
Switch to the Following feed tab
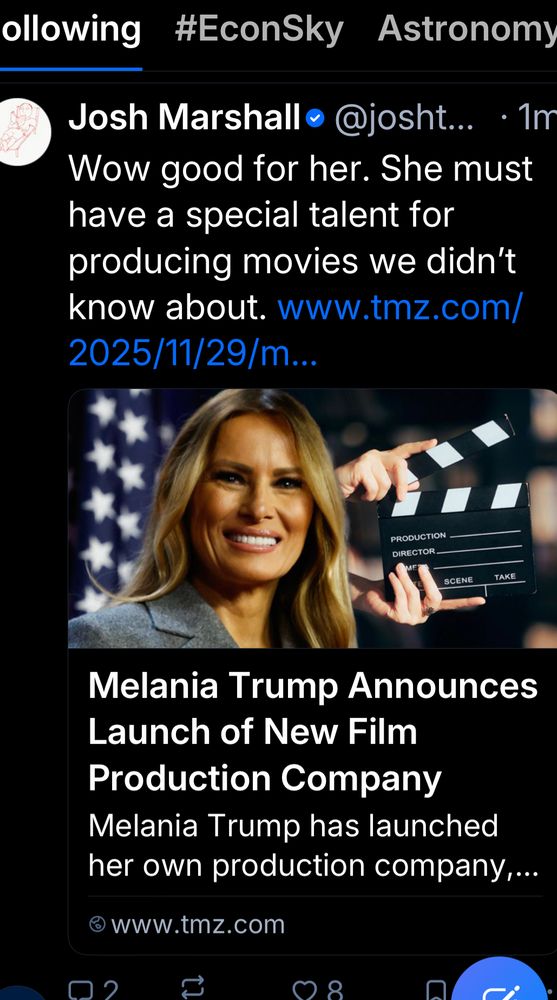pos(70,29)
